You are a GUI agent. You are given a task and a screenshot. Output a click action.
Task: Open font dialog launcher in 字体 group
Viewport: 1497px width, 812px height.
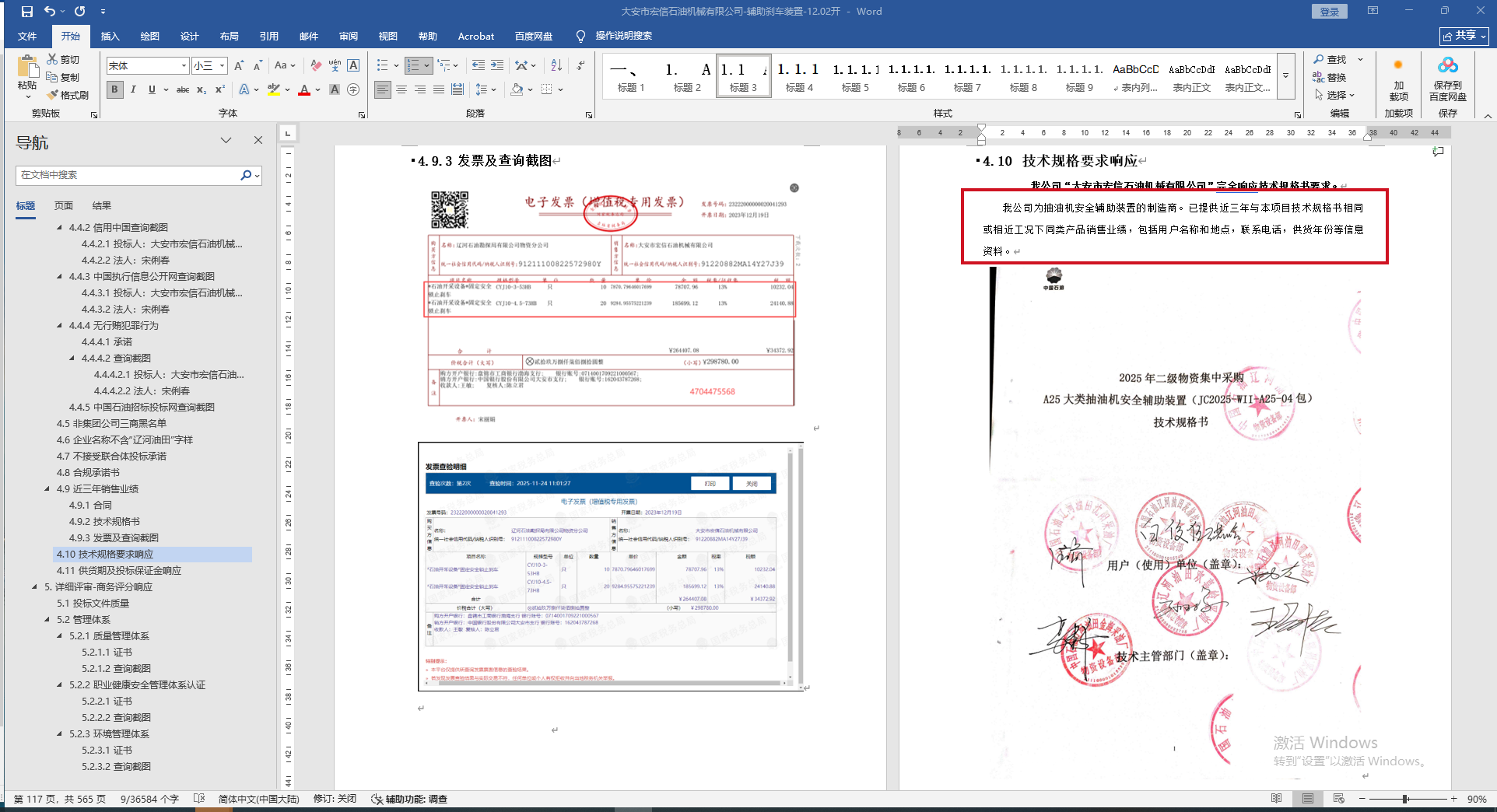[362, 115]
